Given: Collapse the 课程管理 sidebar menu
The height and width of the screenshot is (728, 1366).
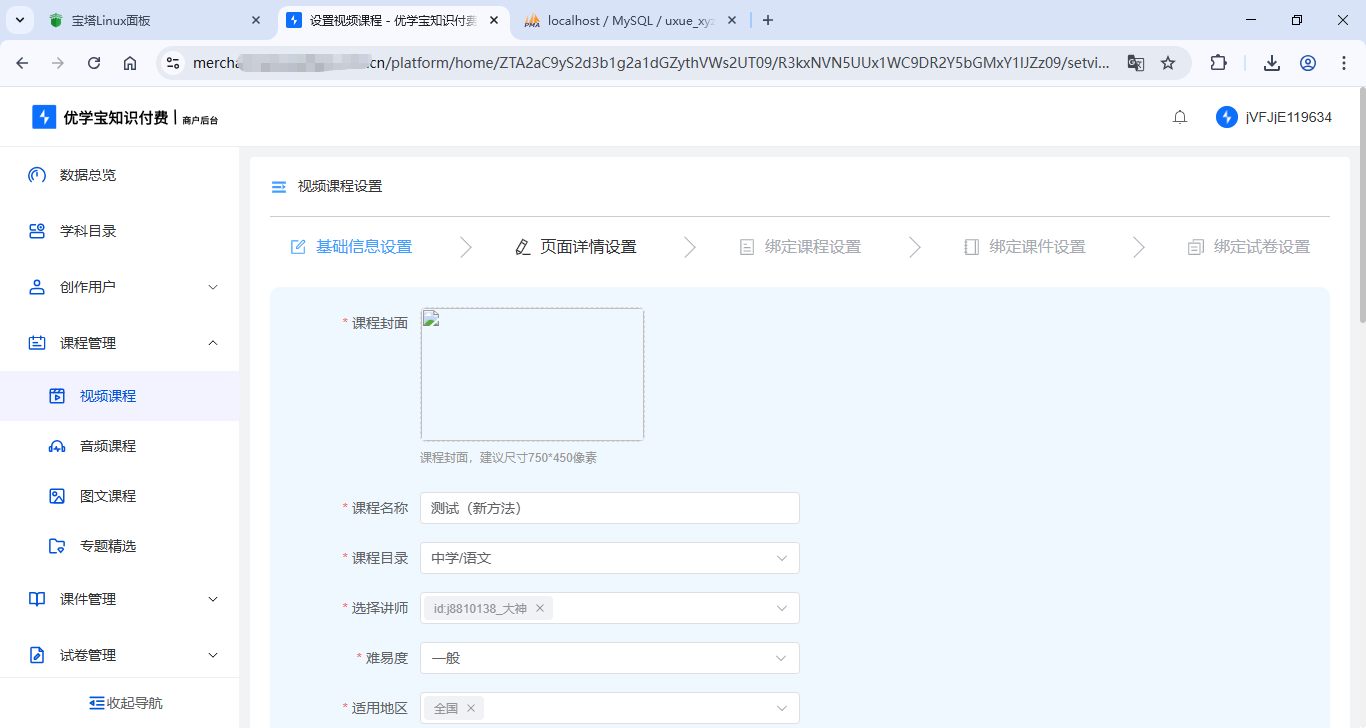Looking at the screenshot, I should click(120, 343).
